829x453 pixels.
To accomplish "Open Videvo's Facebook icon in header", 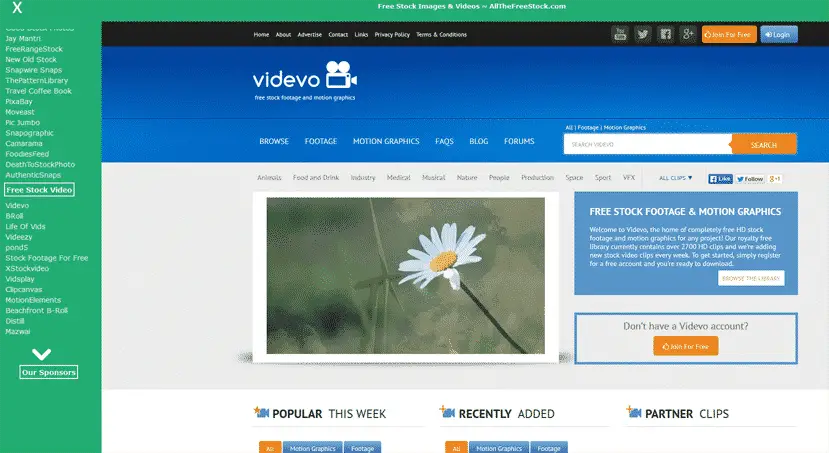I will [666, 34].
